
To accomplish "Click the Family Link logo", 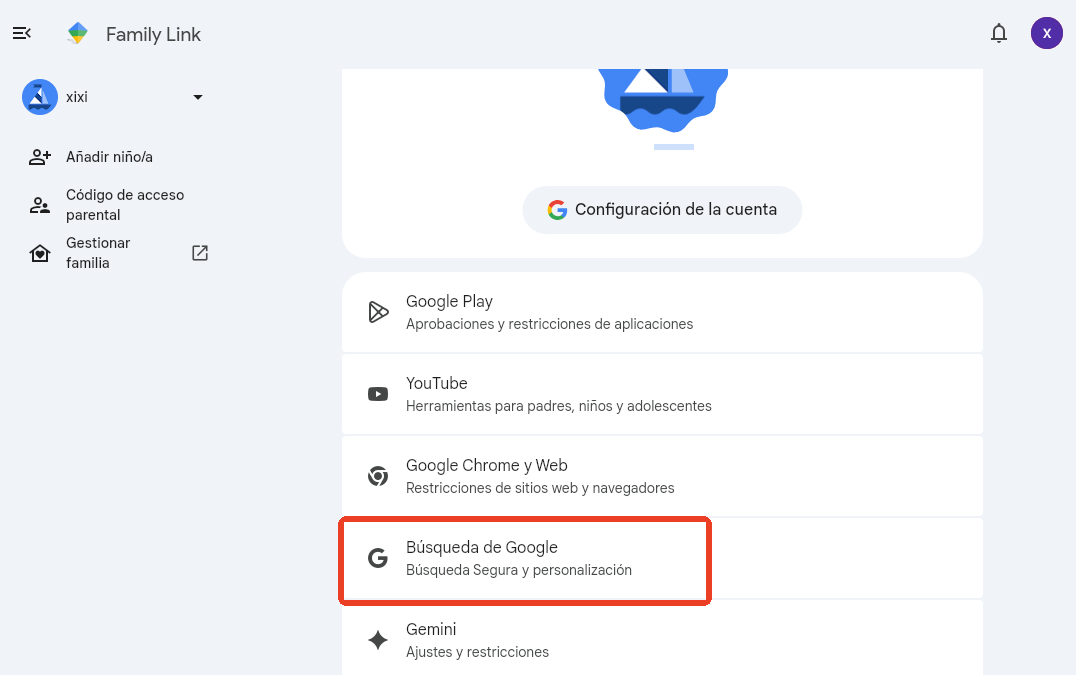I will 77,32.
